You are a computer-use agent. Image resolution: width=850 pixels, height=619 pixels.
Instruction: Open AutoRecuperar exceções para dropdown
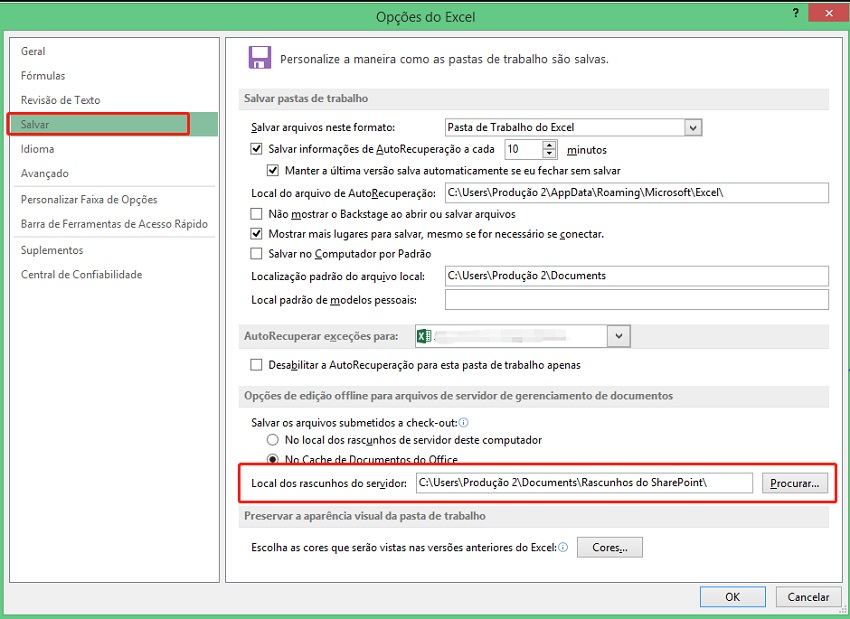click(x=619, y=336)
